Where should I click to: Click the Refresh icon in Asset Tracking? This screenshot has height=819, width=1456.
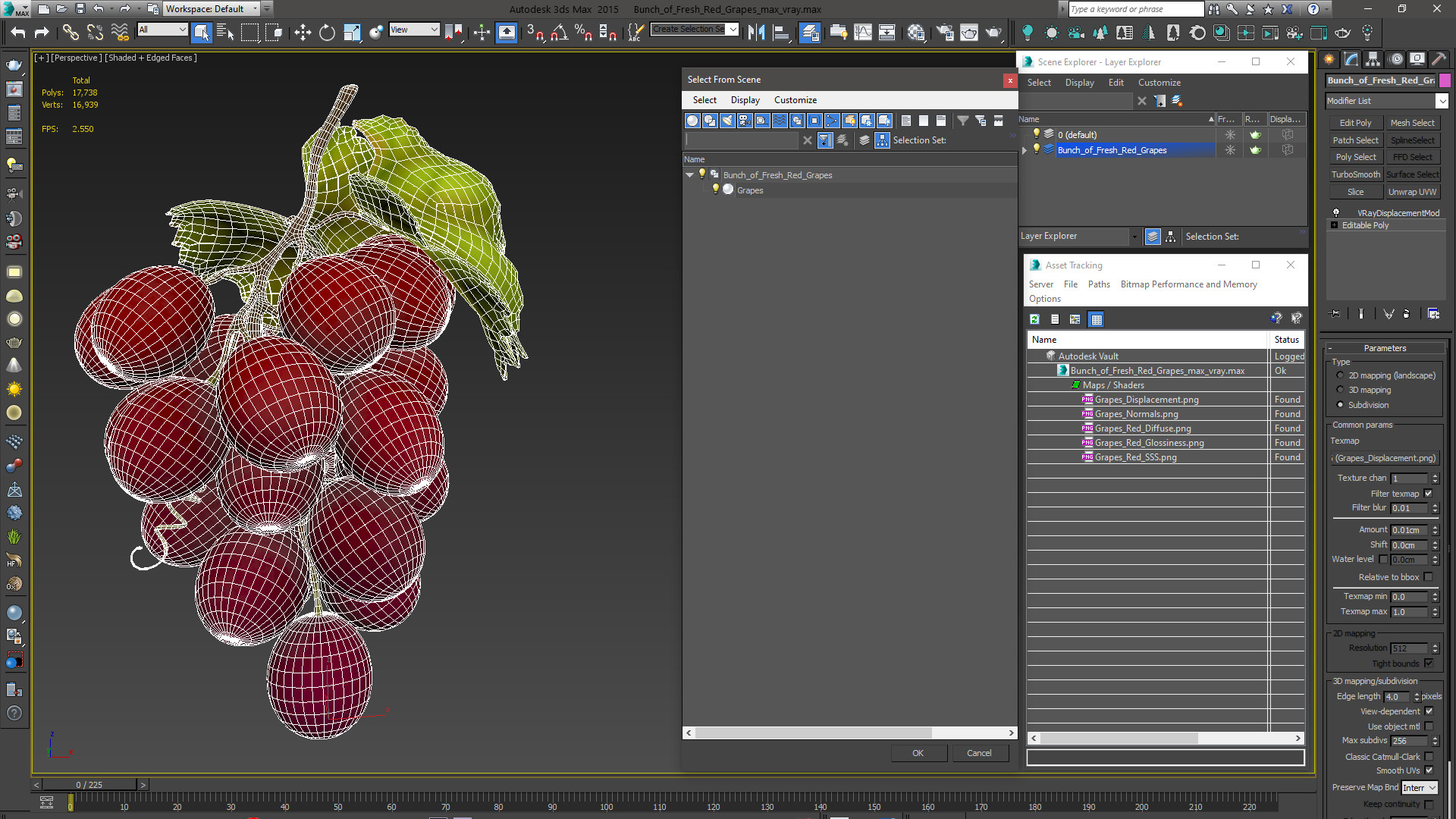1034,319
